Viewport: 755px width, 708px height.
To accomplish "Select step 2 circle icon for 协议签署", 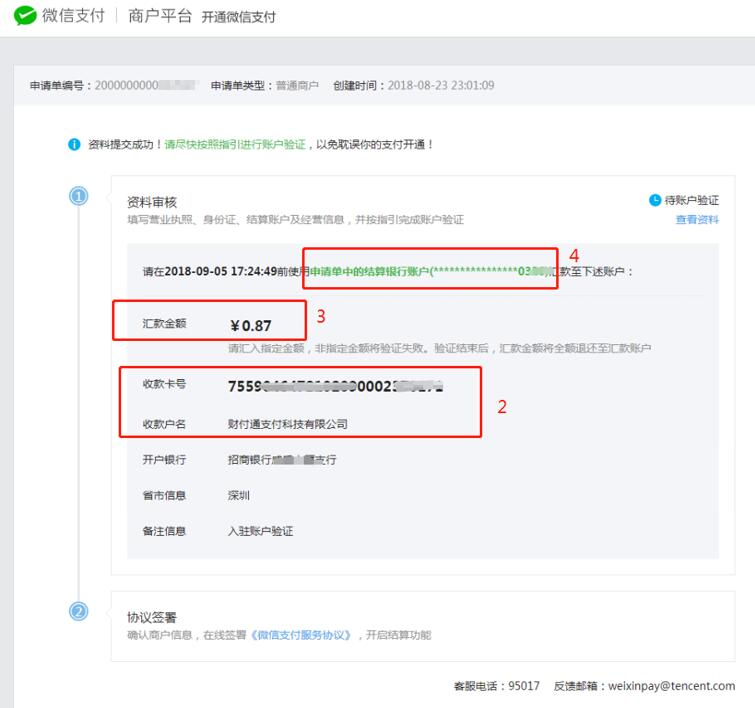I will [x=78, y=611].
